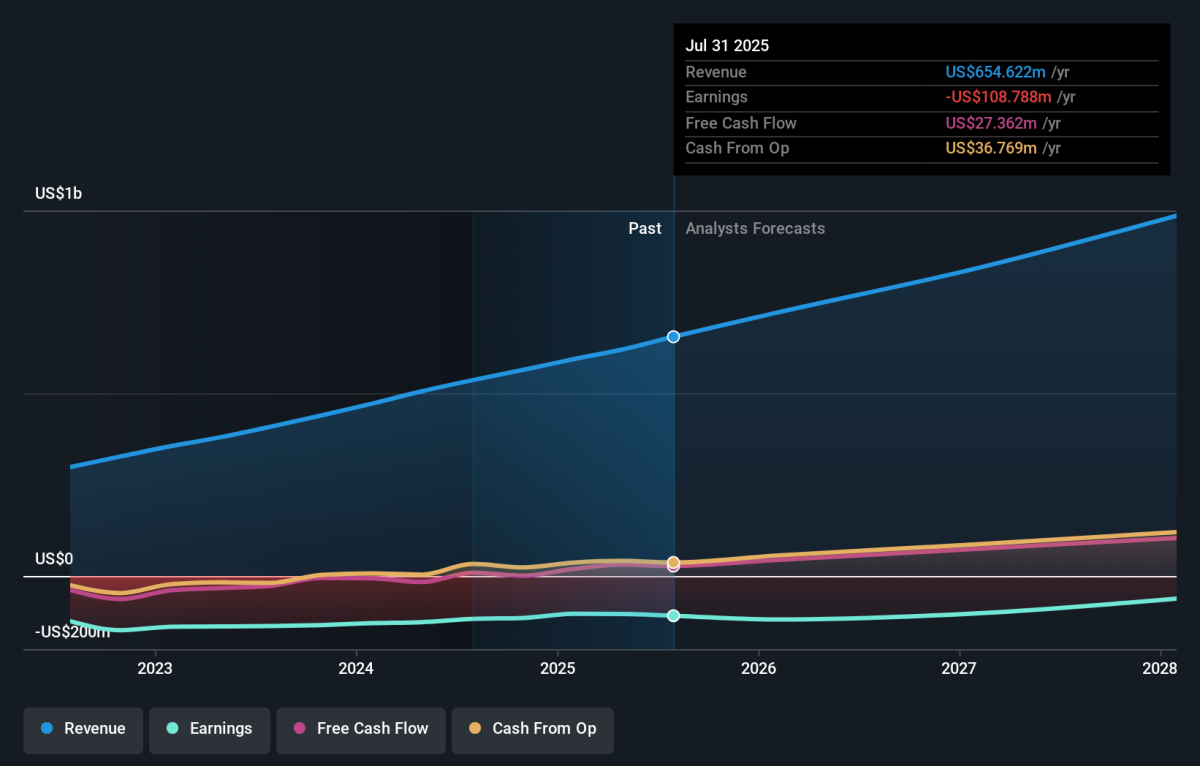Click the 2027 x-axis label
This screenshot has width=1200, height=766.
pos(959,668)
